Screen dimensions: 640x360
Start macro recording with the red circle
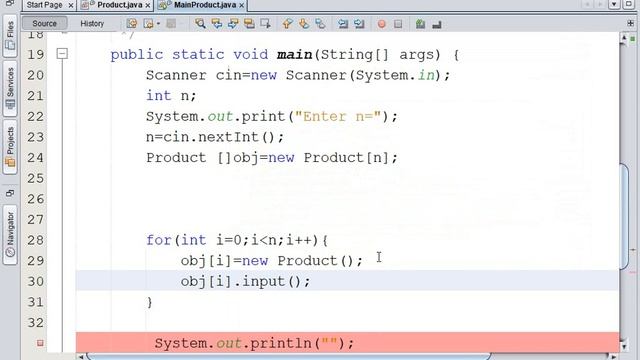(x=382, y=24)
